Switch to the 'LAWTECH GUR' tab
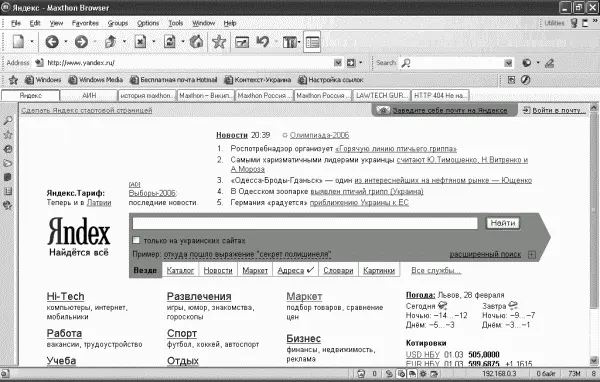This screenshot has width=600, height=382. point(381,95)
